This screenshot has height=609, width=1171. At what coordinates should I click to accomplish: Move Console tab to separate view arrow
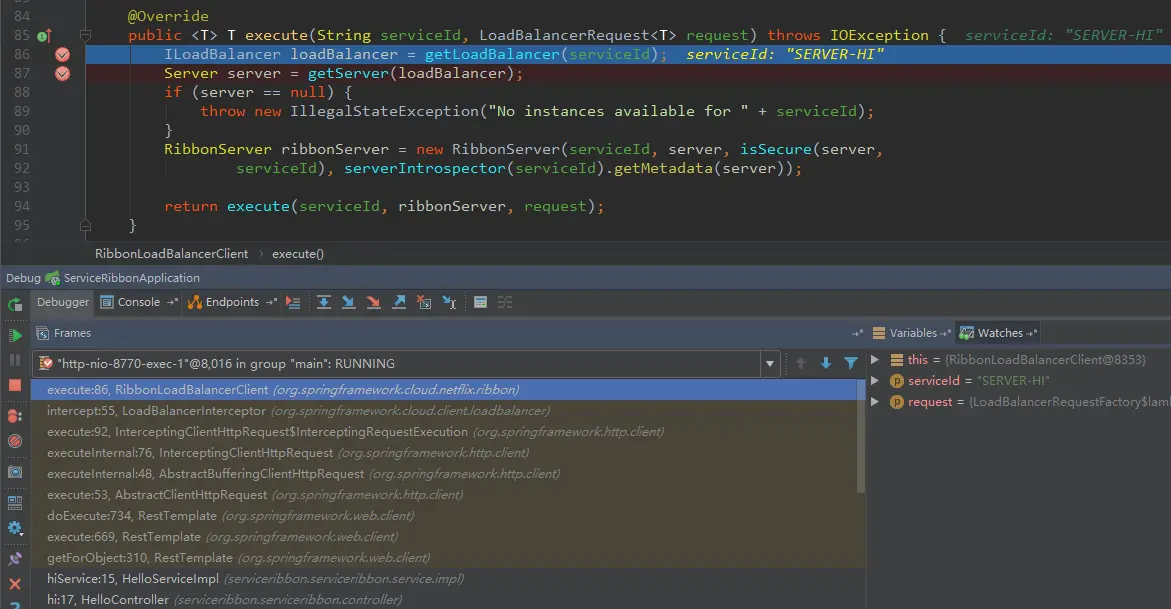(x=172, y=302)
